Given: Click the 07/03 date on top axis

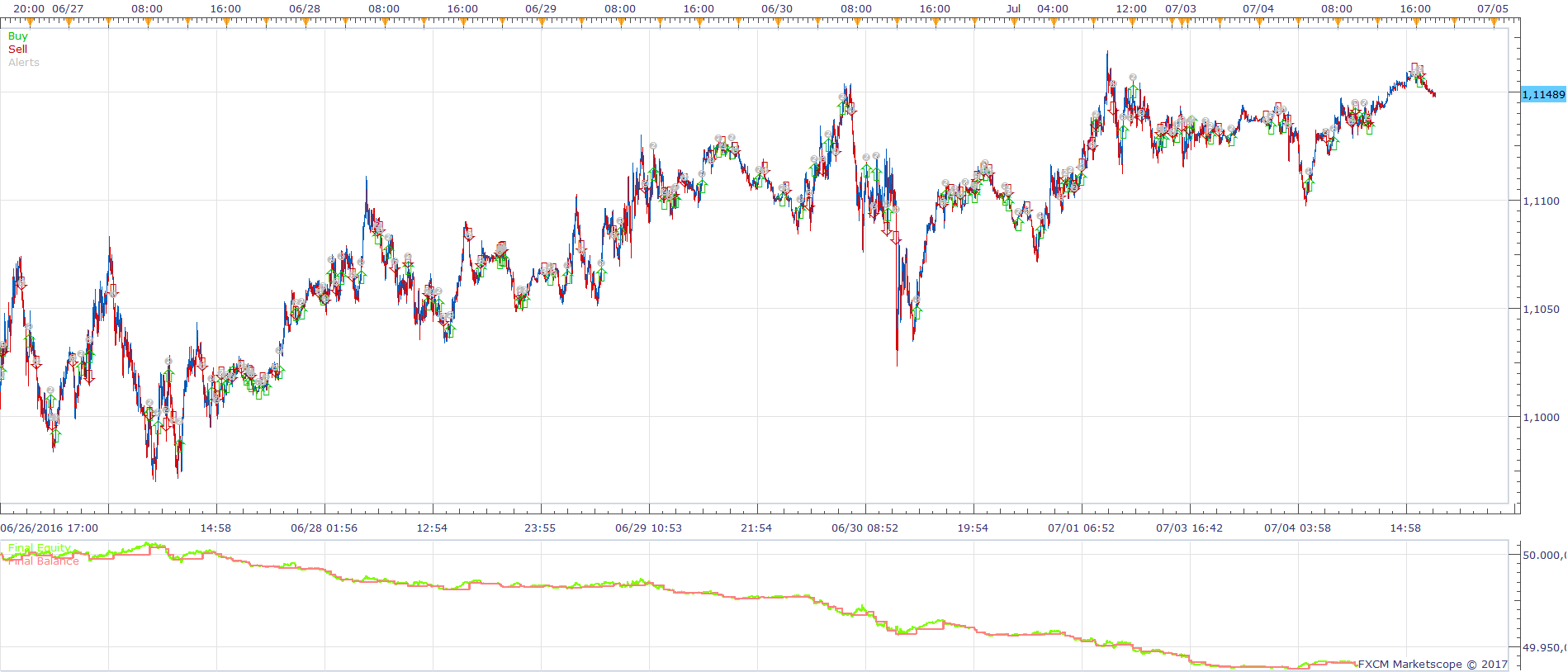Looking at the screenshot, I should [x=1181, y=9].
